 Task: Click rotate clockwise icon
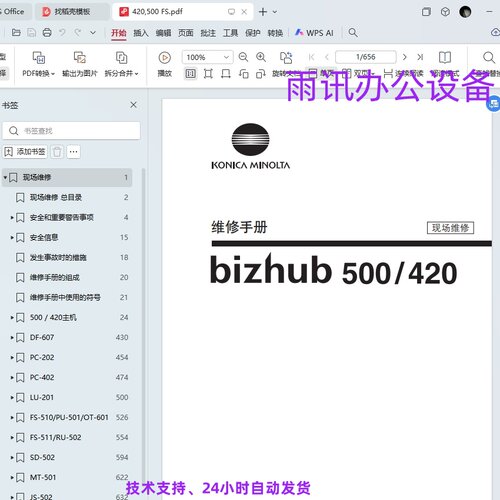260,74
